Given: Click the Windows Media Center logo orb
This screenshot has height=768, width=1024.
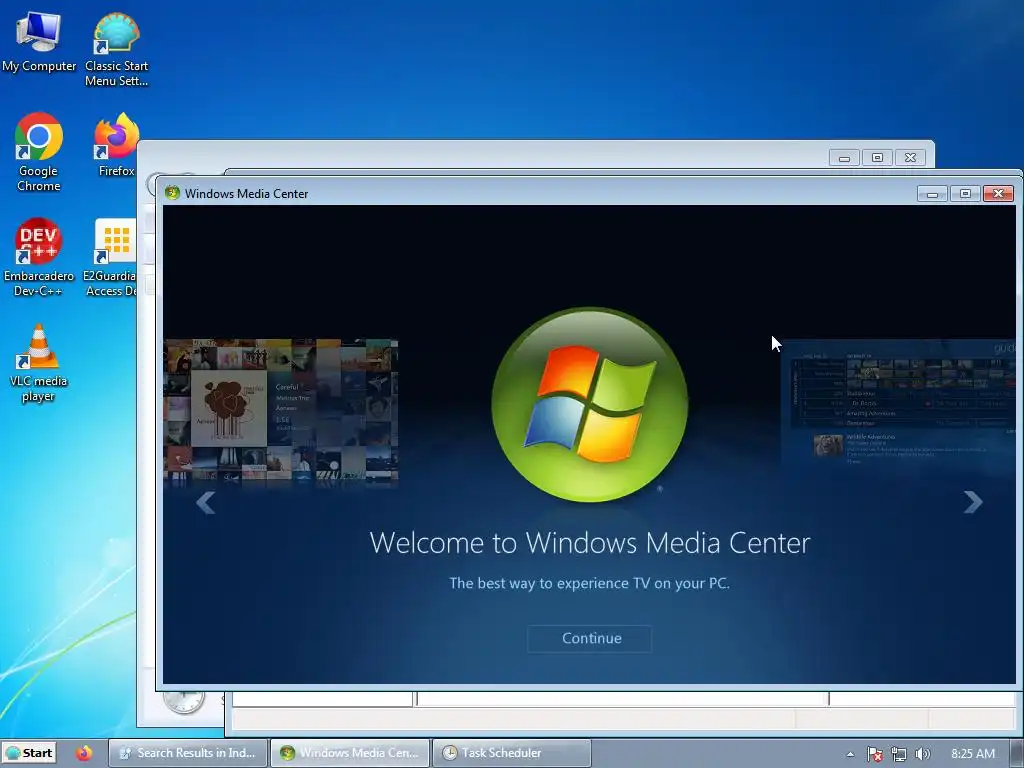Looking at the screenshot, I should tap(589, 404).
